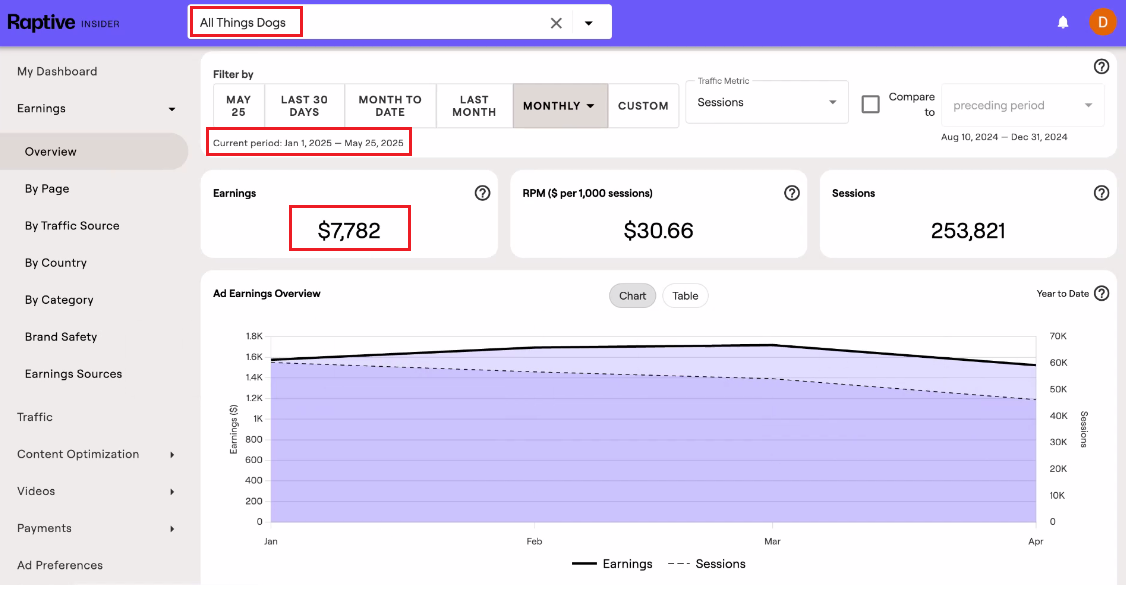Click the $7,782 earnings value

(x=349, y=231)
